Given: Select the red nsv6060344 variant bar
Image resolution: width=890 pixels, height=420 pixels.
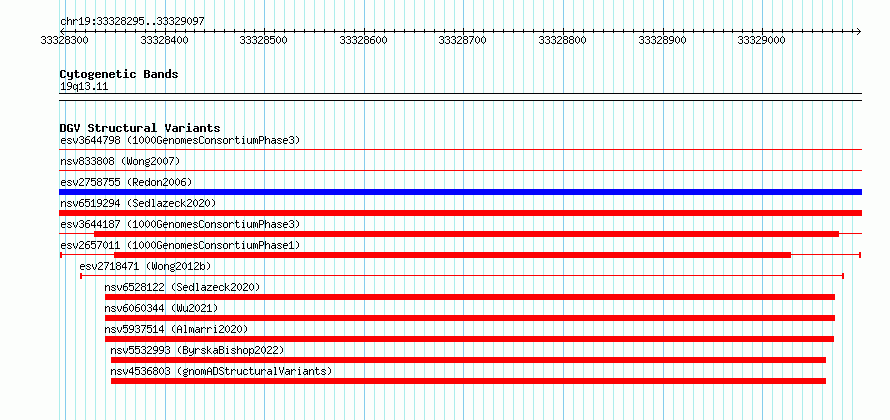Looking at the screenshot, I should tap(469, 318).
